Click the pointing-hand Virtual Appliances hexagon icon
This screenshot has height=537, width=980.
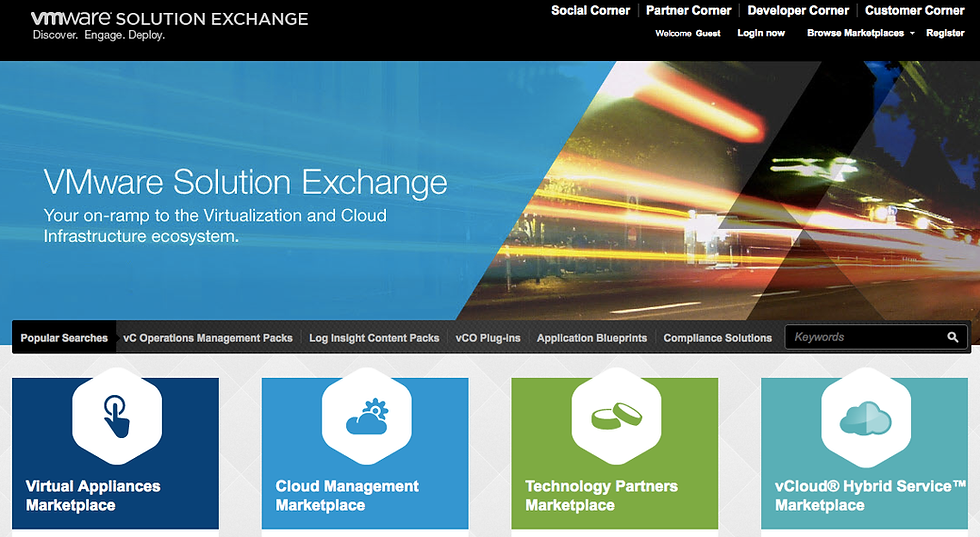pos(117,416)
